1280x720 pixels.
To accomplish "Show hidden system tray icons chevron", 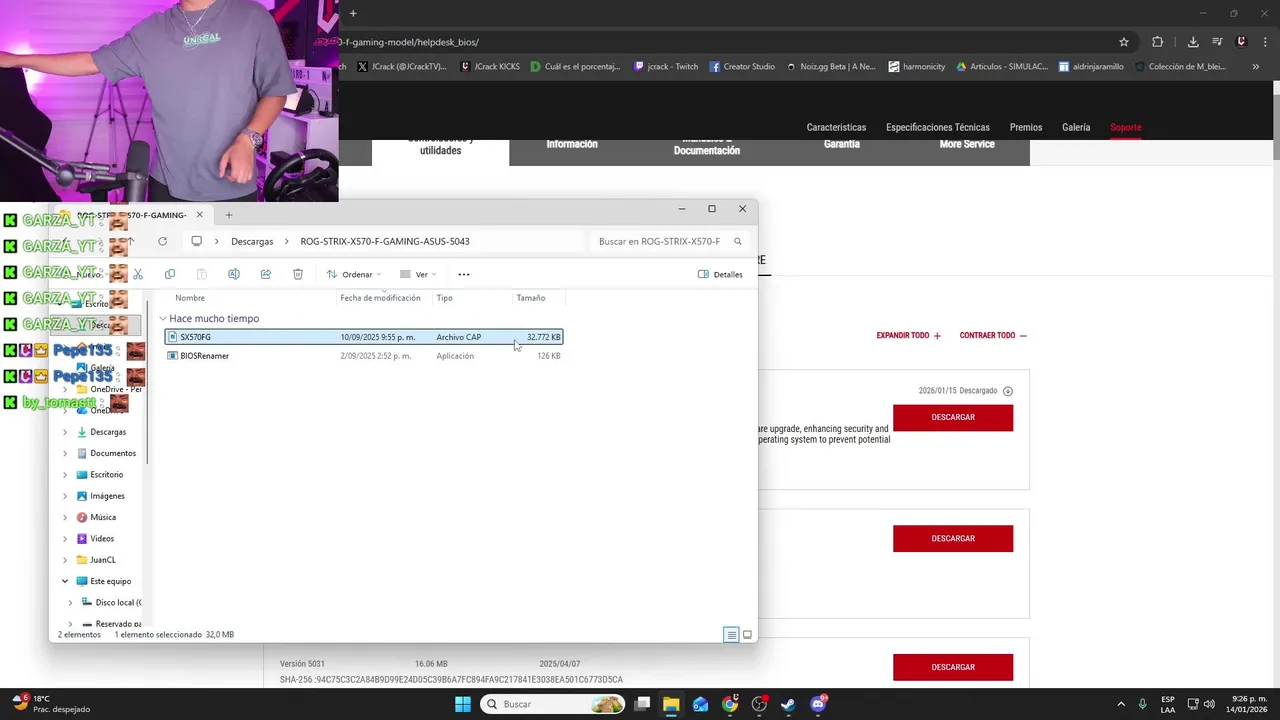I will tap(1120, 704).
